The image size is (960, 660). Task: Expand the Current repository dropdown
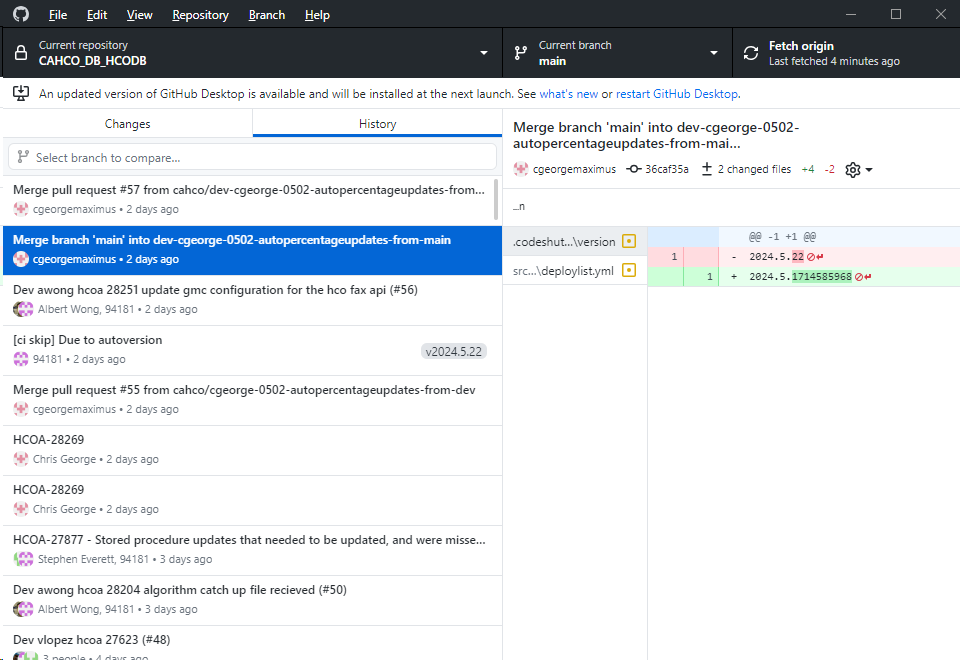point(484,53)
